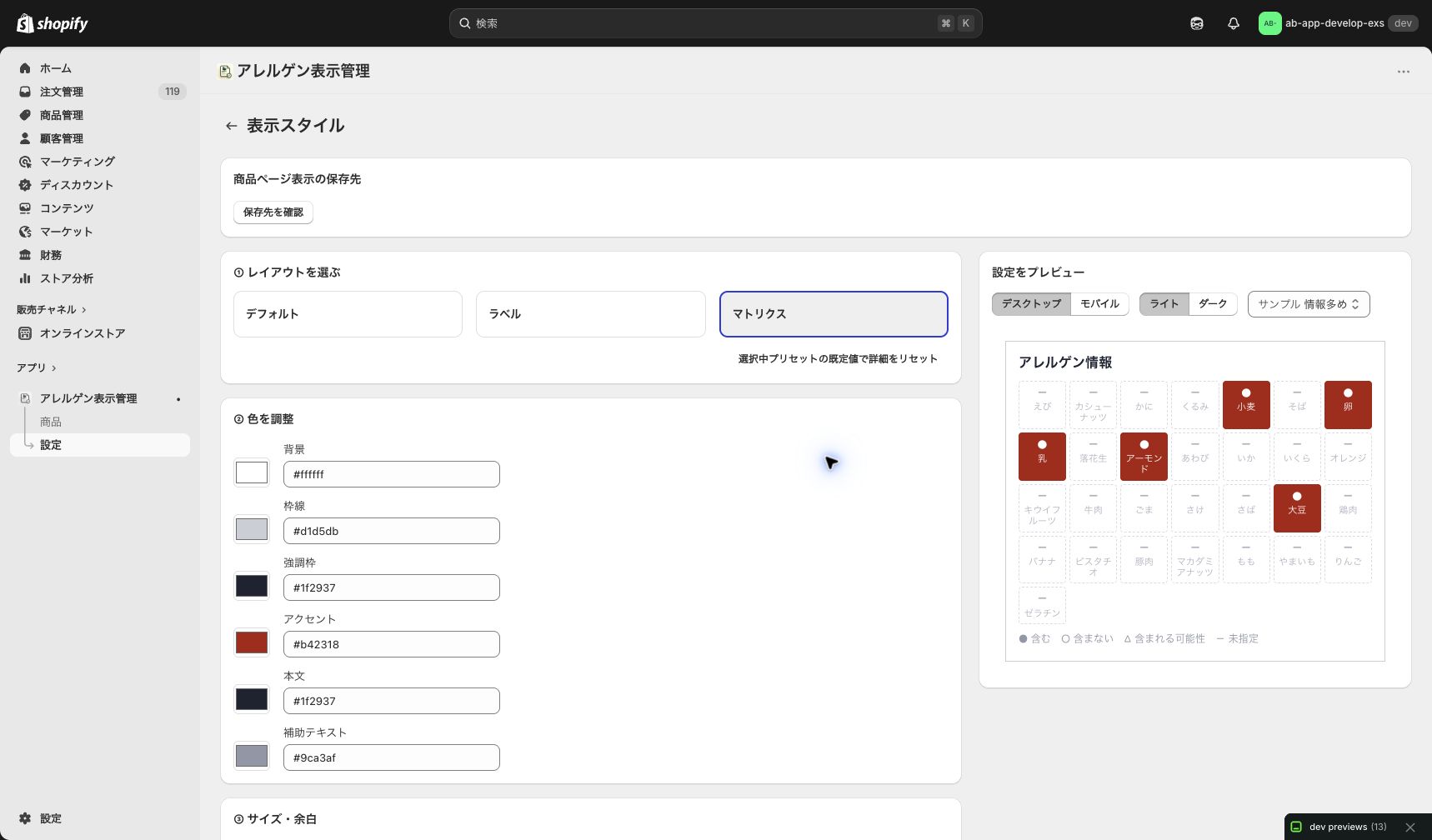Select the ラベル layout option
The image size is (1432, 840).
(x=590, y=314)
